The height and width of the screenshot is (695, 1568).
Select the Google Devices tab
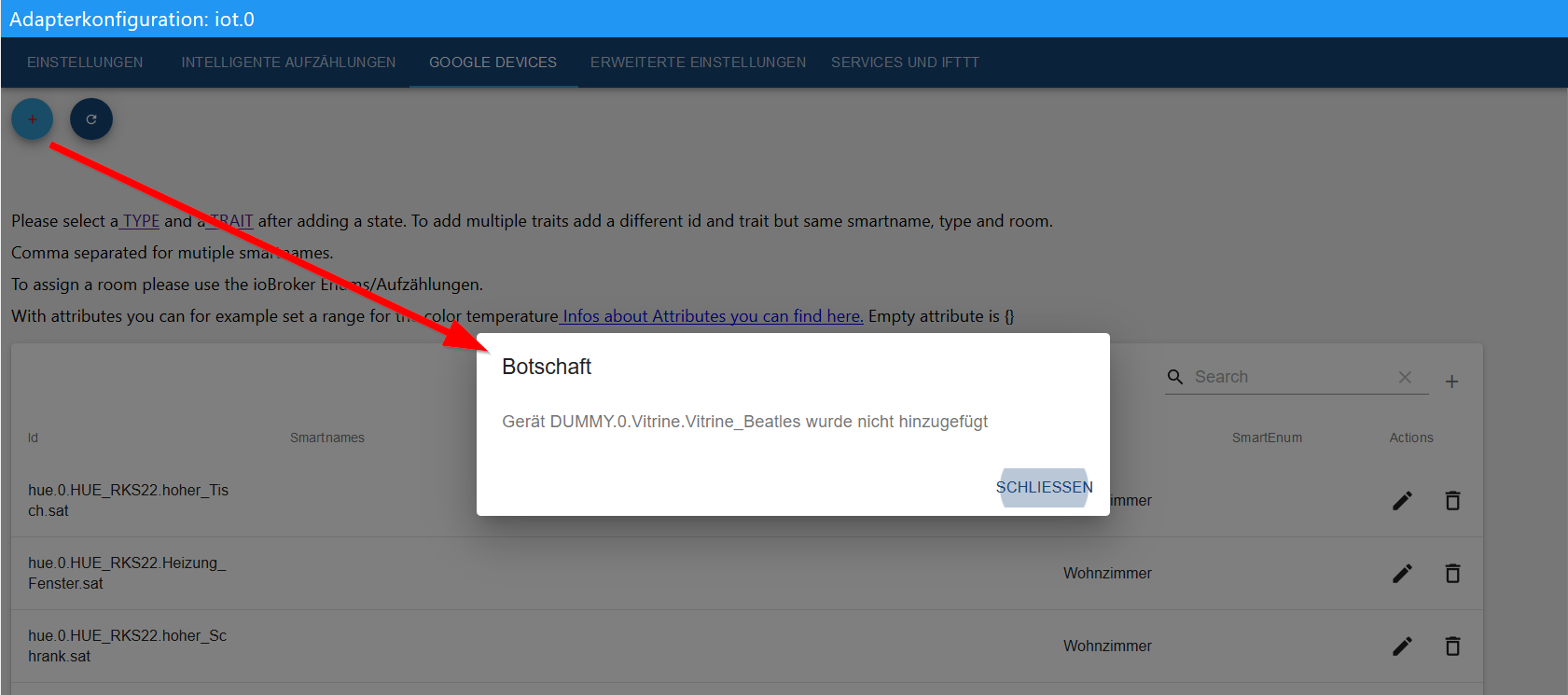pyautogui.click(x=493, y=63)
